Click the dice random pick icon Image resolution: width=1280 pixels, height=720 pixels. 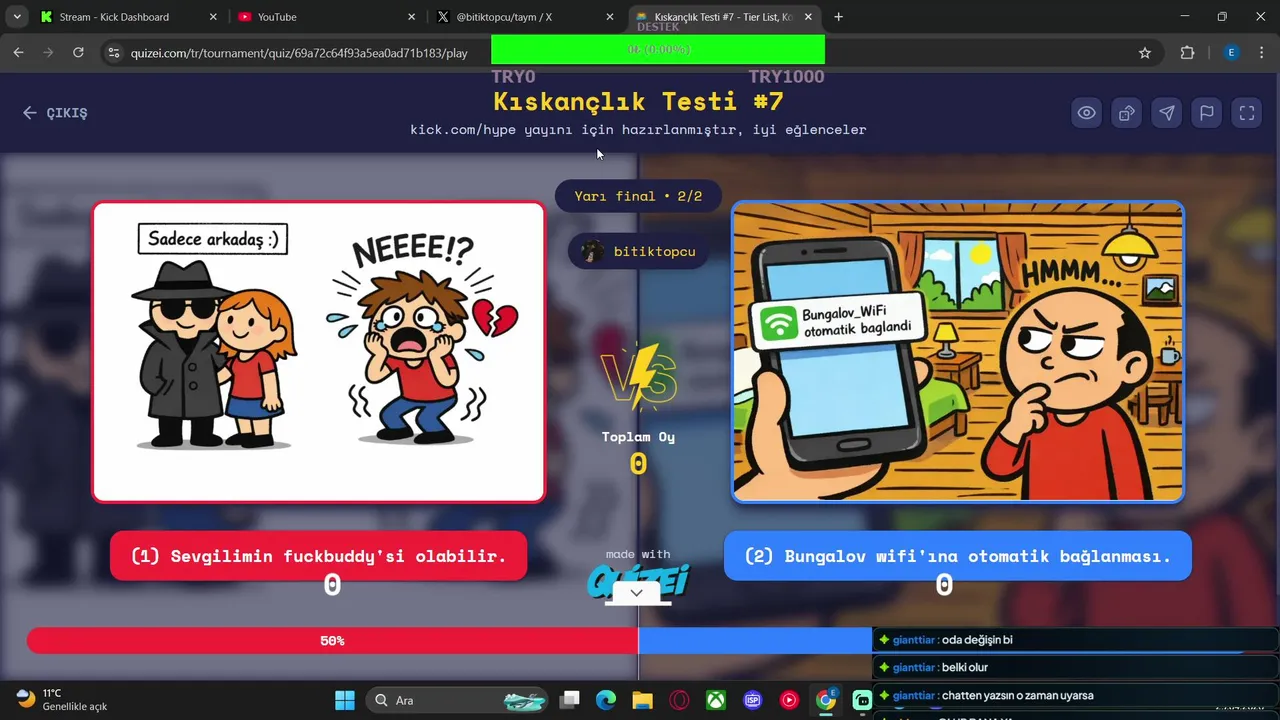click(x=1126, y=113)
